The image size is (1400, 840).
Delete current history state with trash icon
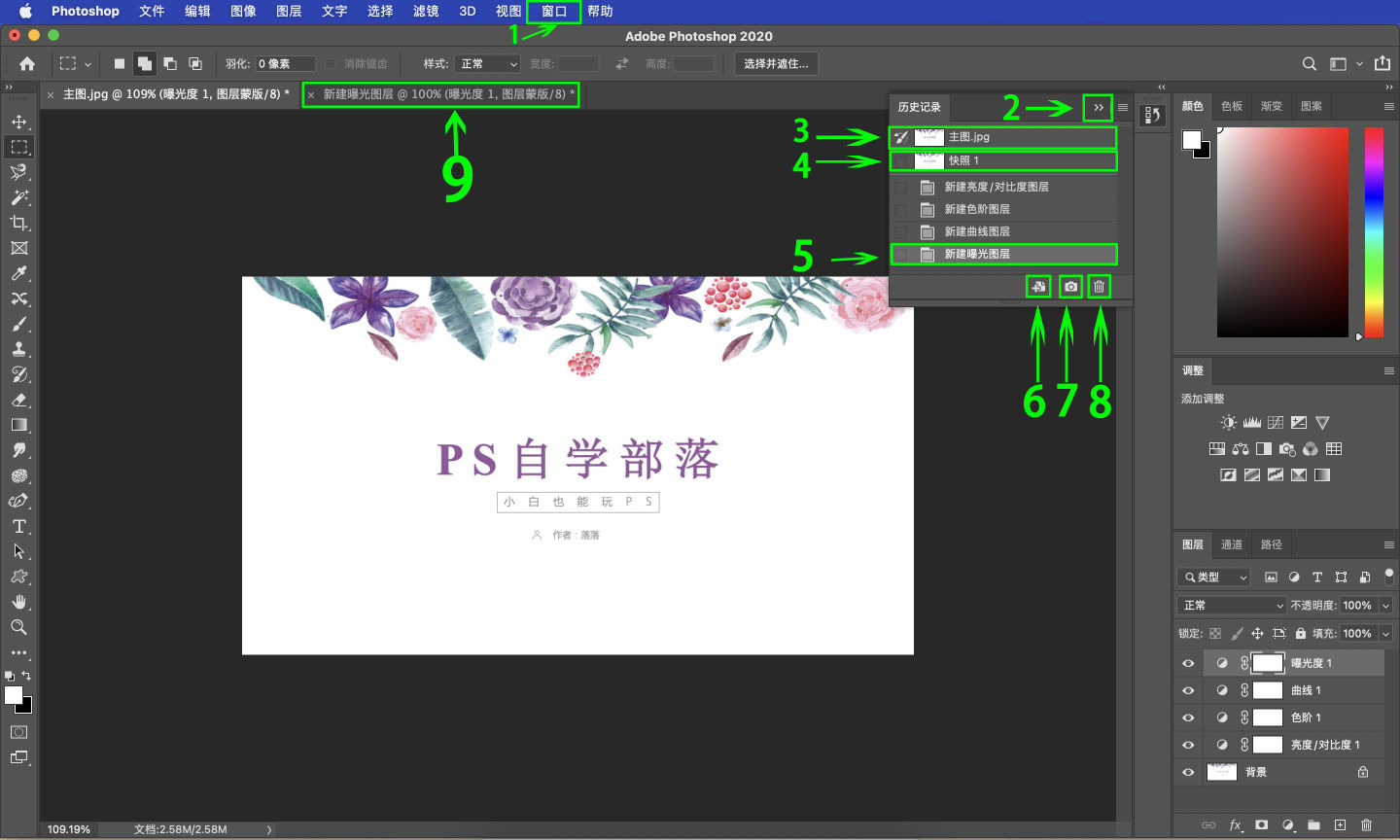(1098, 286)
